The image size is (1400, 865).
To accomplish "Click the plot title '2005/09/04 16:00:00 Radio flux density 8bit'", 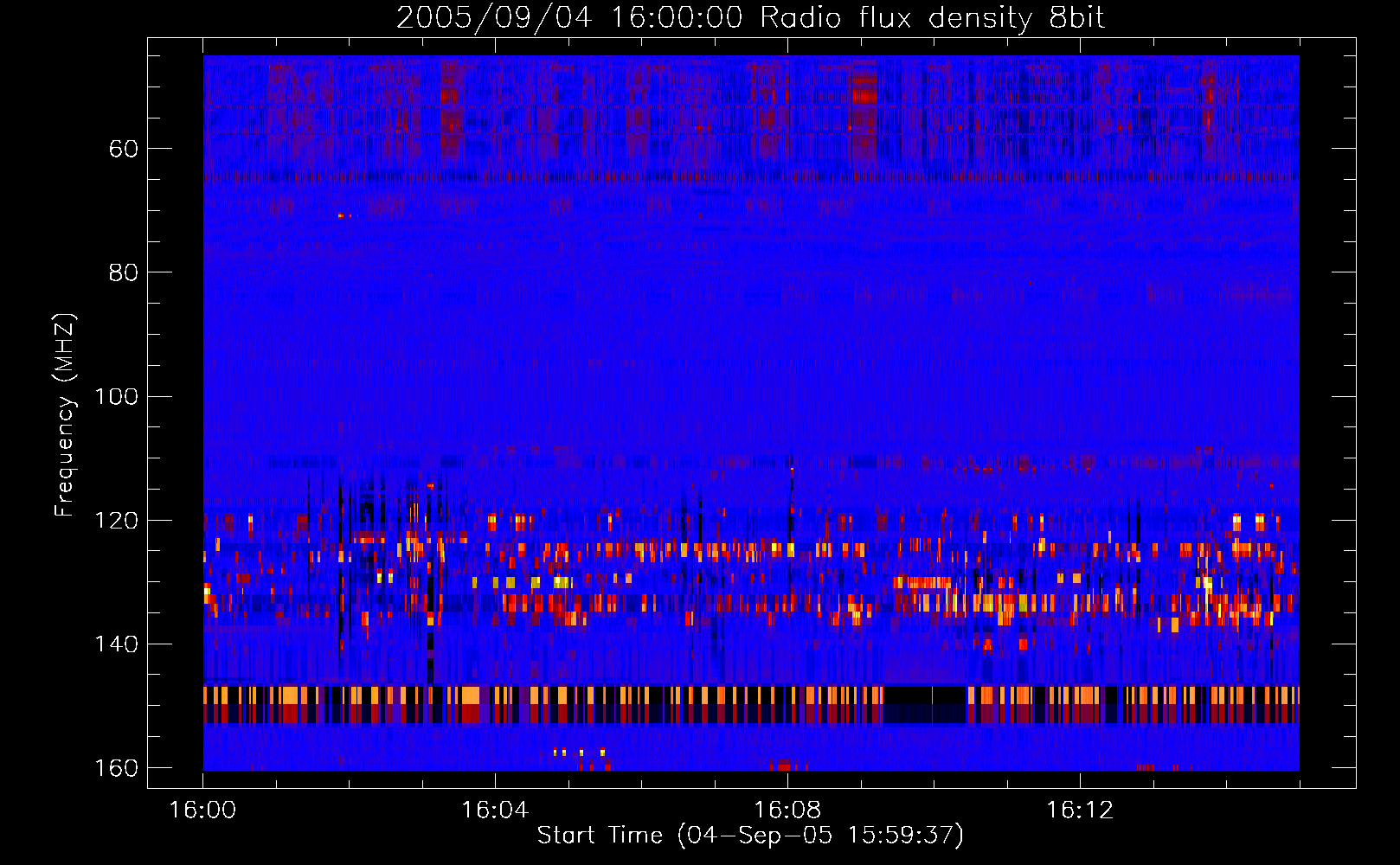I will tap(750, 18).
